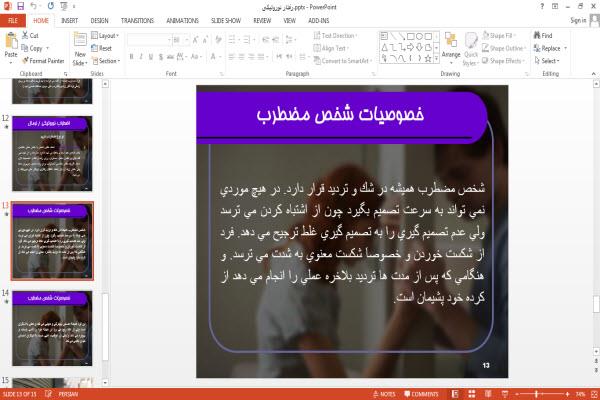Switch to the TRANSITIONS tab
This screenshot has width=600, height=400.
tap(137, 21)
